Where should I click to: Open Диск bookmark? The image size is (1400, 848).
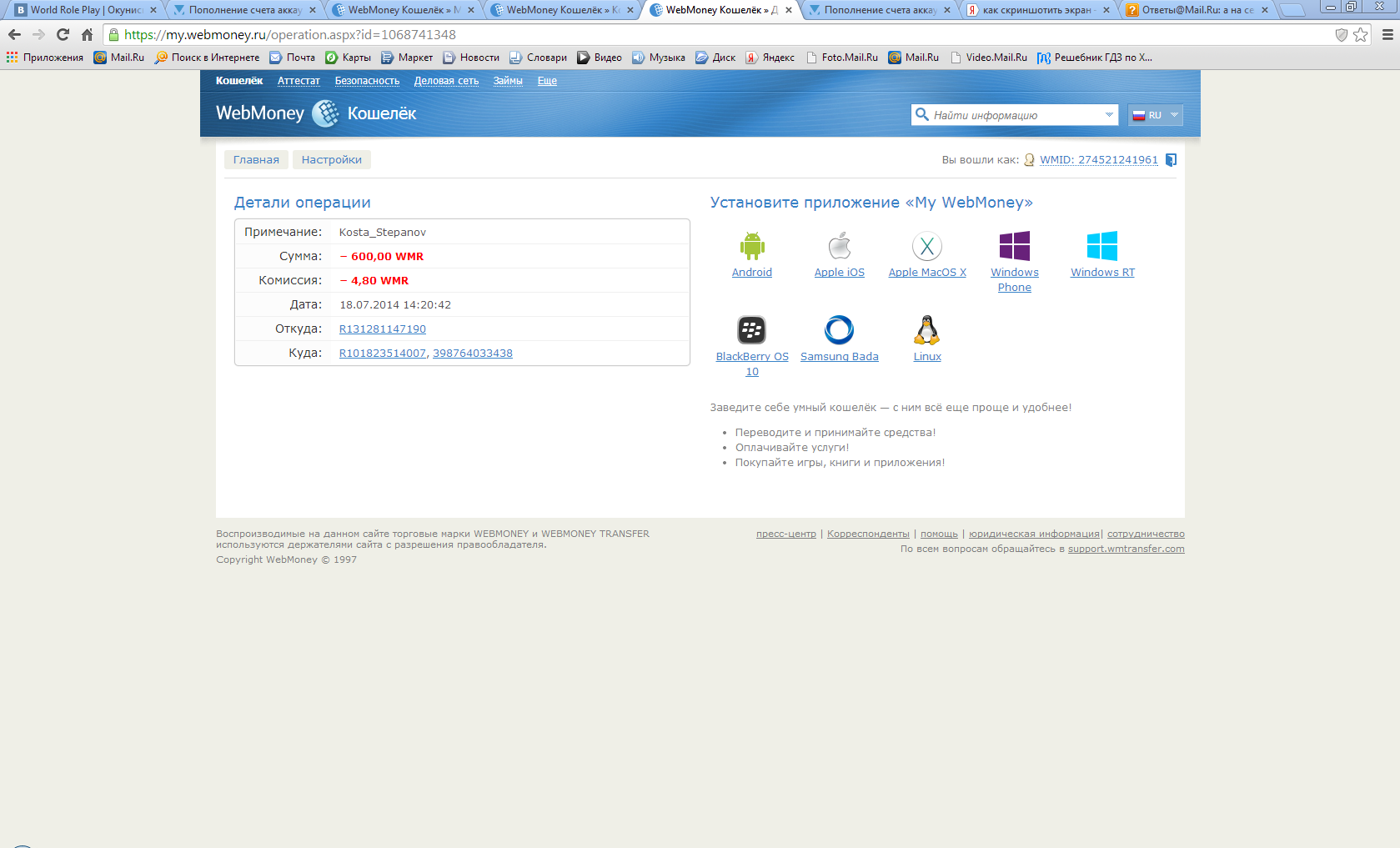tap(715, 58)
